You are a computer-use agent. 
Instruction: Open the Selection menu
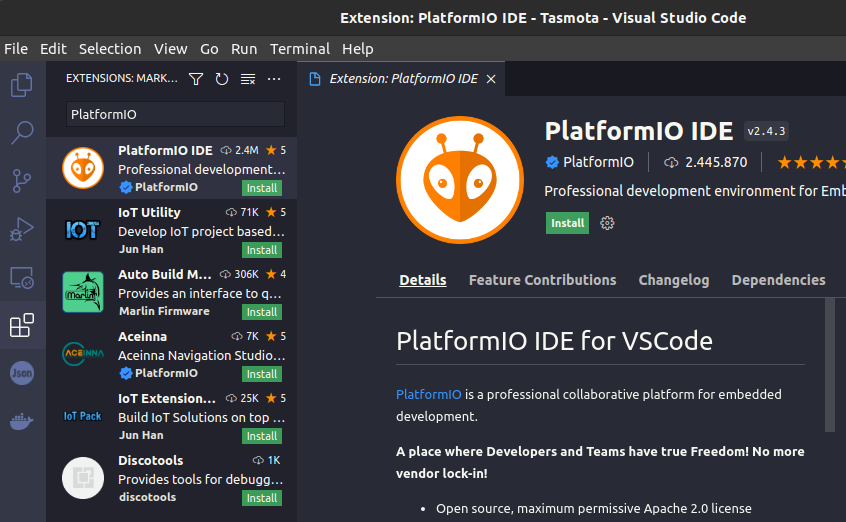110,49
